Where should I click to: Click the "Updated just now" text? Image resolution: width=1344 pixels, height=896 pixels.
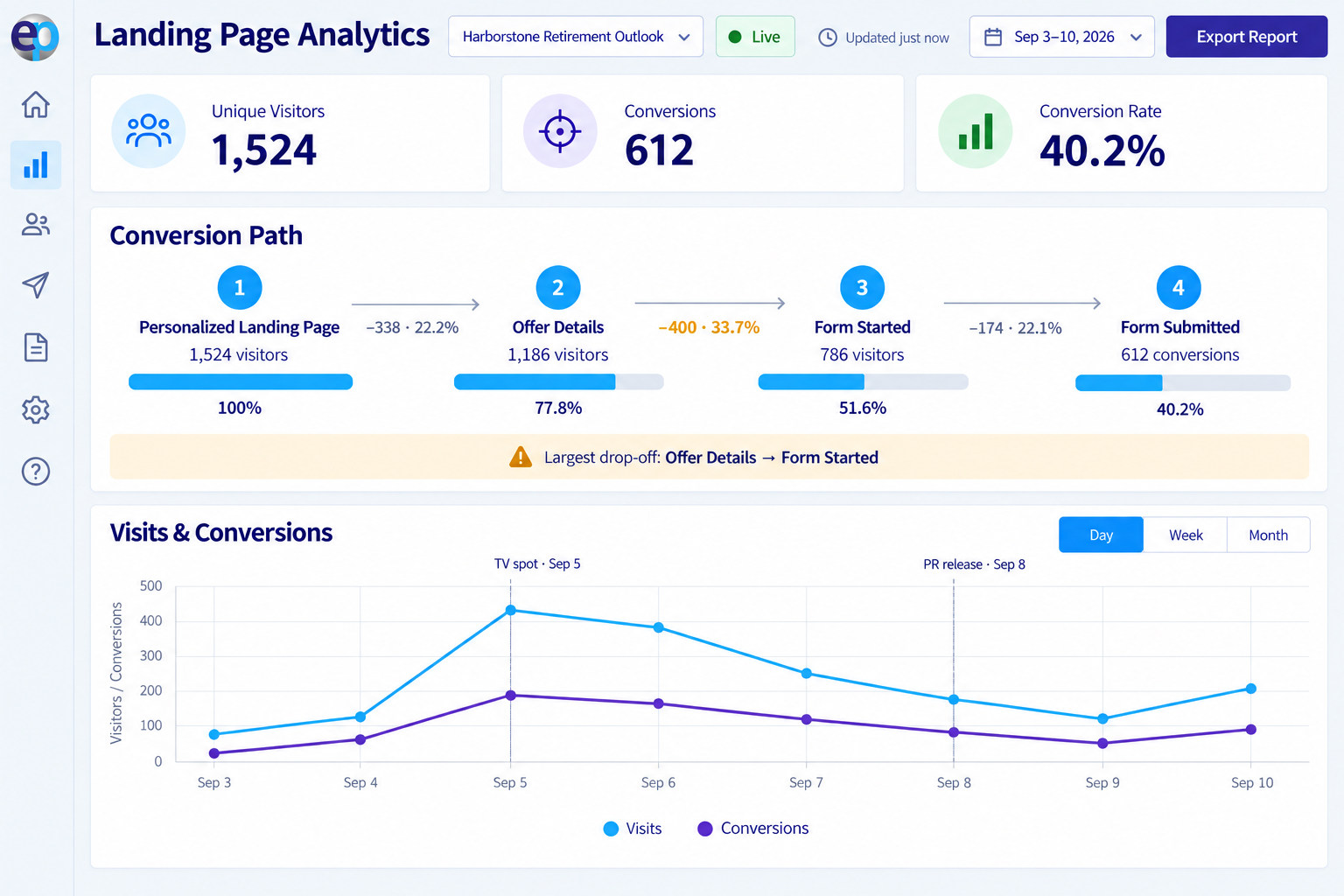click(x=897, y=38)
